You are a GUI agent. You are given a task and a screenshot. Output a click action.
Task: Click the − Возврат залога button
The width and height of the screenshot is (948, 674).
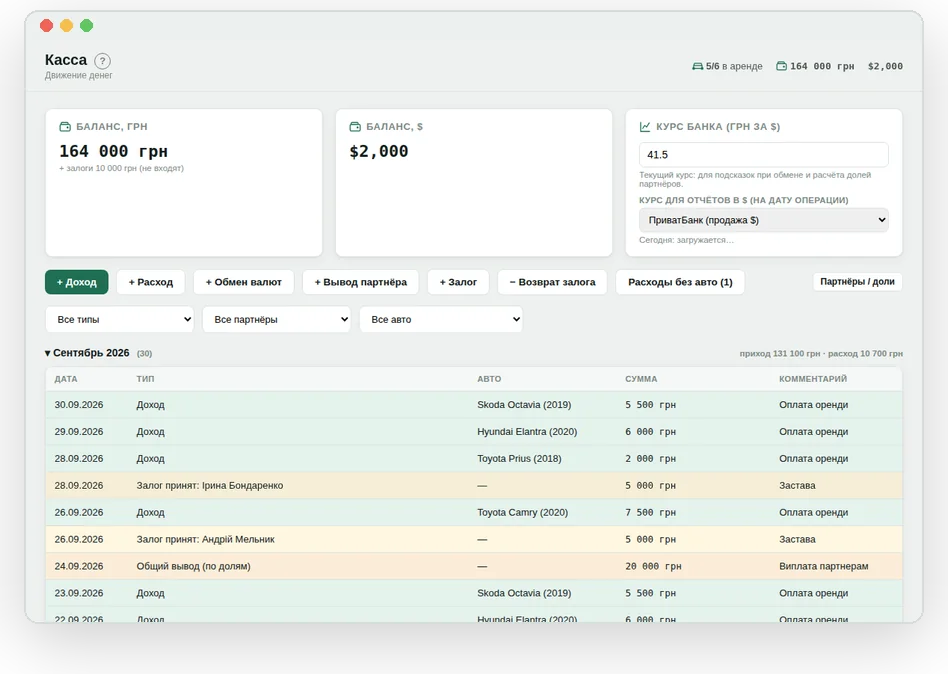(552, 282)
